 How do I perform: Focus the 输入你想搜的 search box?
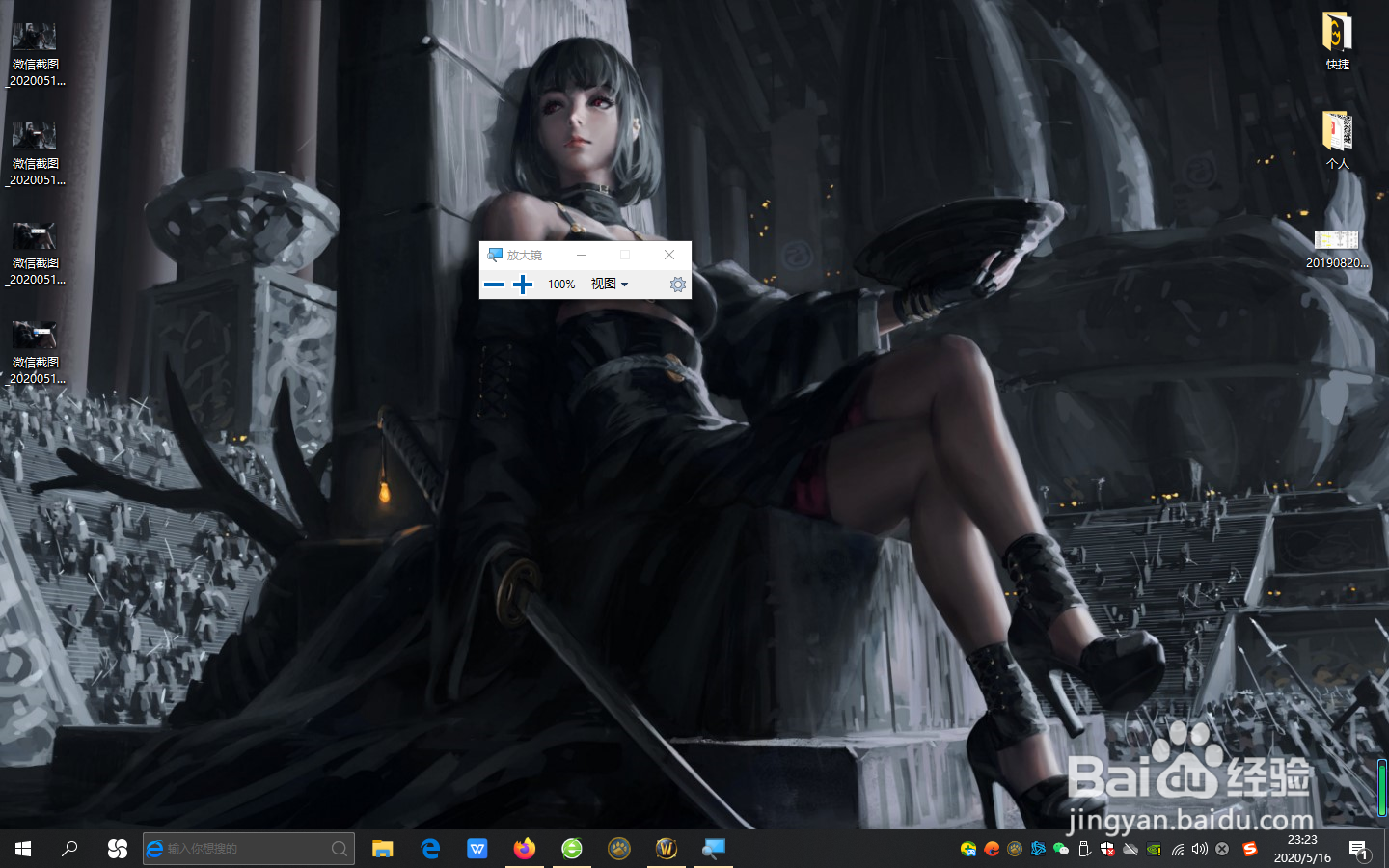[x=249, y=849]
